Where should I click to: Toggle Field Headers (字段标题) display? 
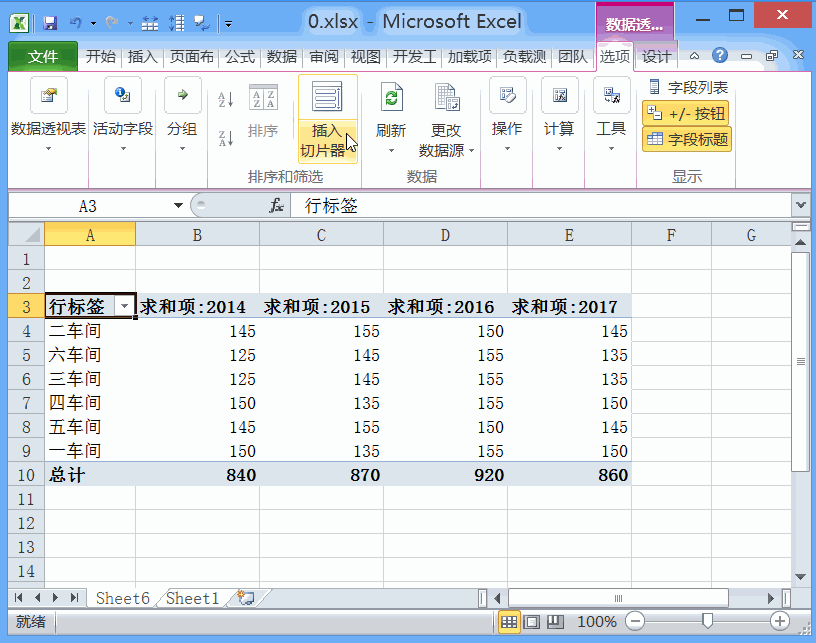(686, 136)
